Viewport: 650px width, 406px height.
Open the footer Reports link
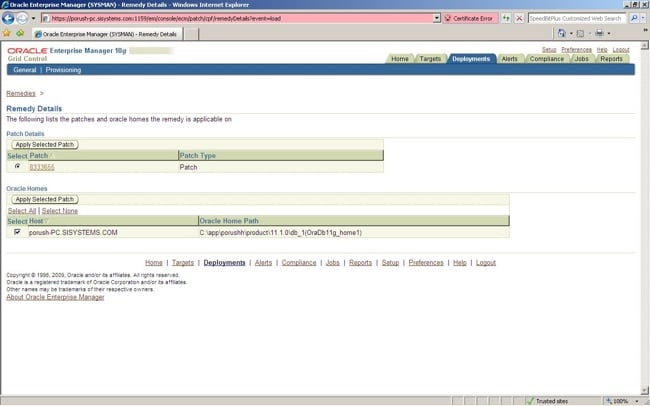point(360,263)
